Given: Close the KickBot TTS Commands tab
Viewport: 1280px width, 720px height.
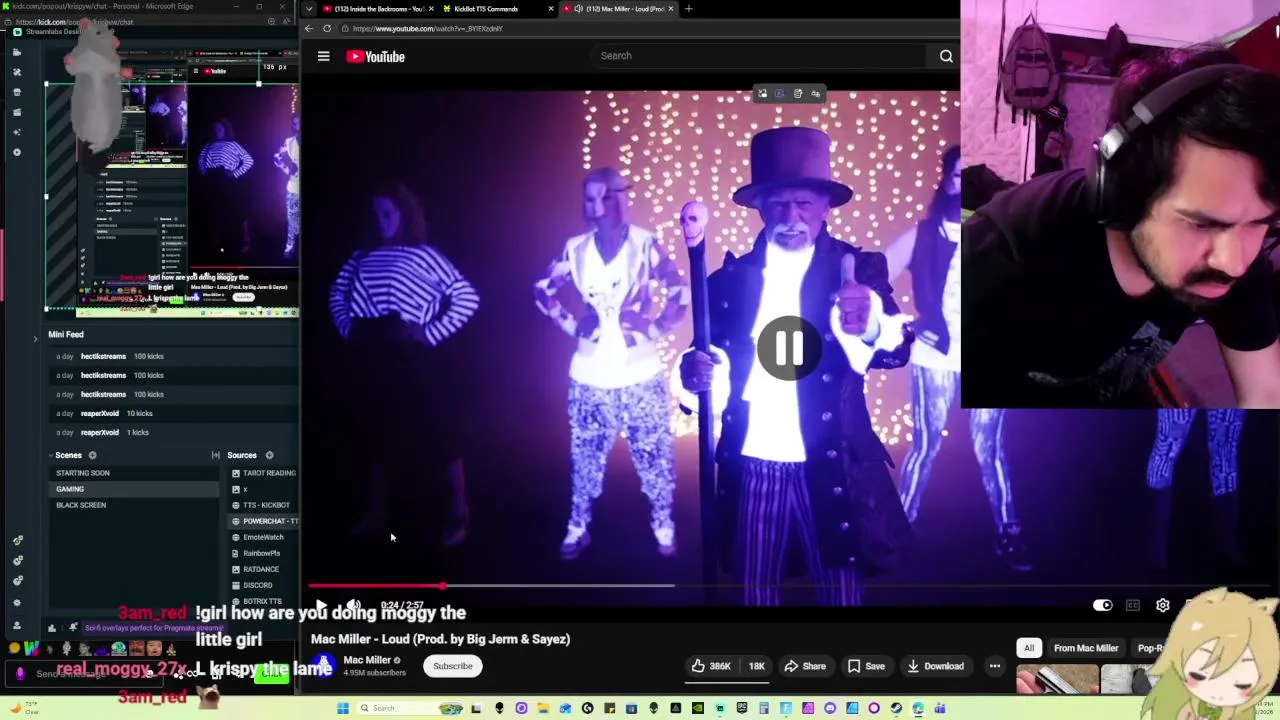Looking at the screenshot, I should tap(550, 9).
